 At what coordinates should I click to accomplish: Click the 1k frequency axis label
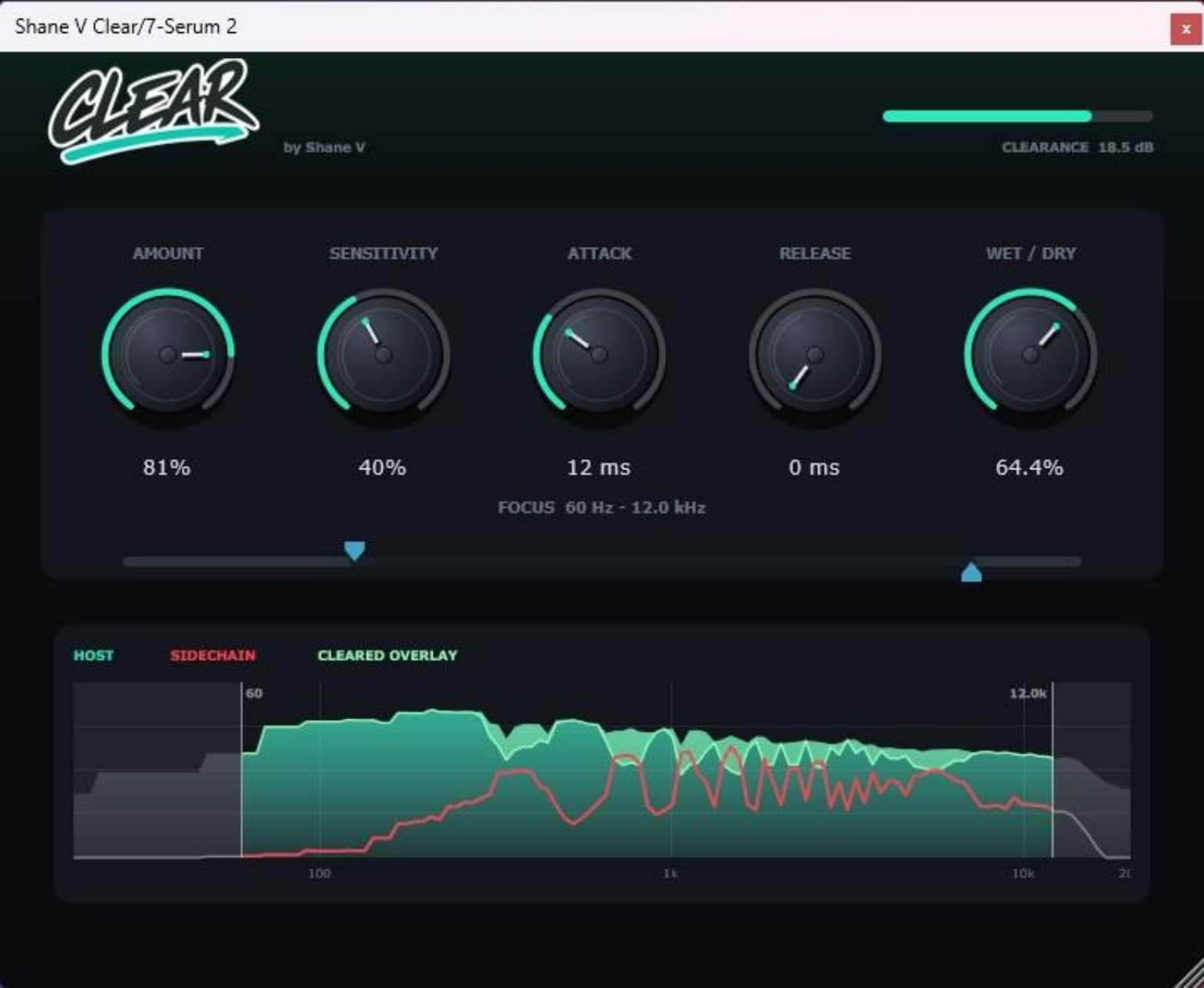click(x=670, y=873)
